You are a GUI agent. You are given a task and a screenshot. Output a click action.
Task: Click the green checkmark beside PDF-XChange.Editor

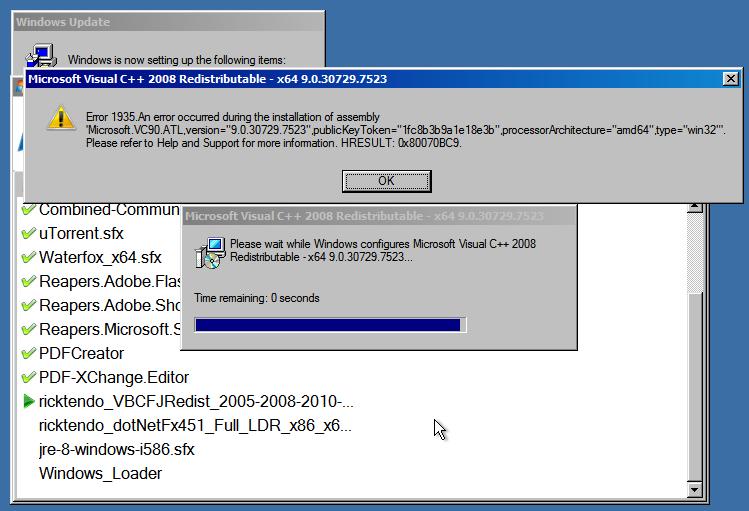point(29,377)
